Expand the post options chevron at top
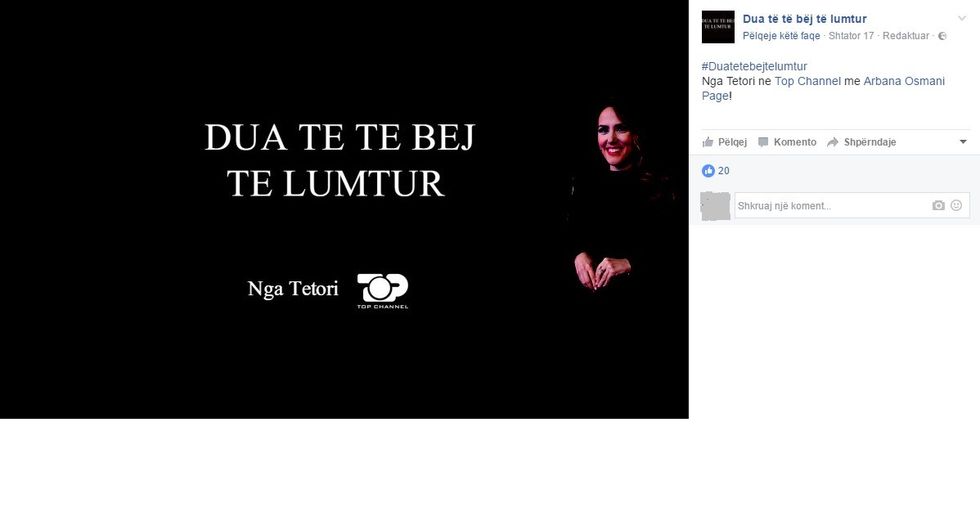Screen dimensions: 980x530 [962, 19]
